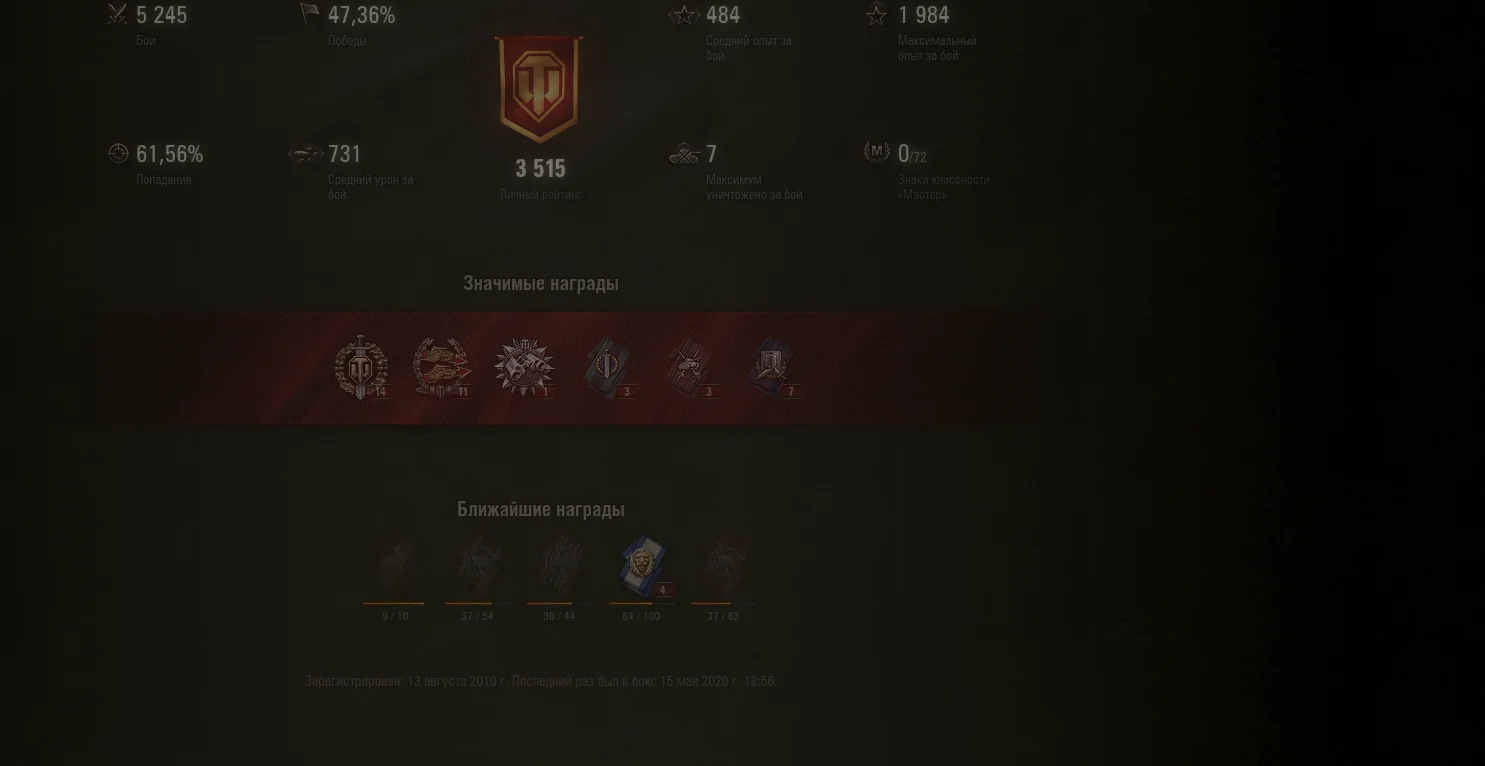Click the destroyed tank icon beside the 7
Viewport: 1485px width, 766px height.
[x=683, y=153]
